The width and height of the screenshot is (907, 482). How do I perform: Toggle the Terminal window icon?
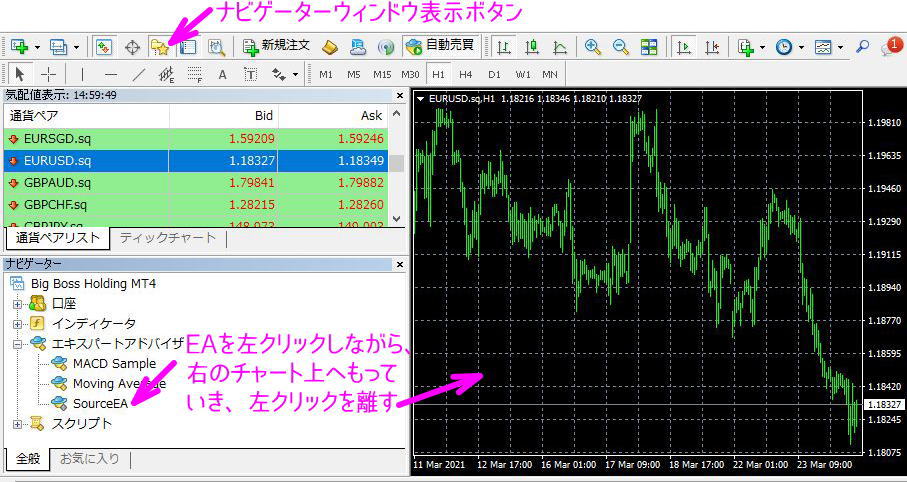pyautogui.click(x=188, y=47)
